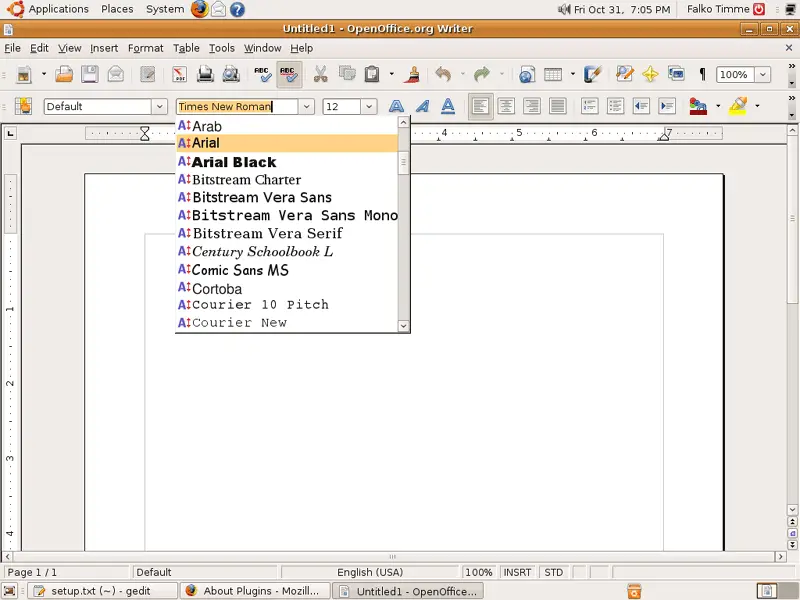This screenshot has height=600, width=800.
Task: Redo with the green arrow icon
Action: pyautogui.click(x=482, y=74)
